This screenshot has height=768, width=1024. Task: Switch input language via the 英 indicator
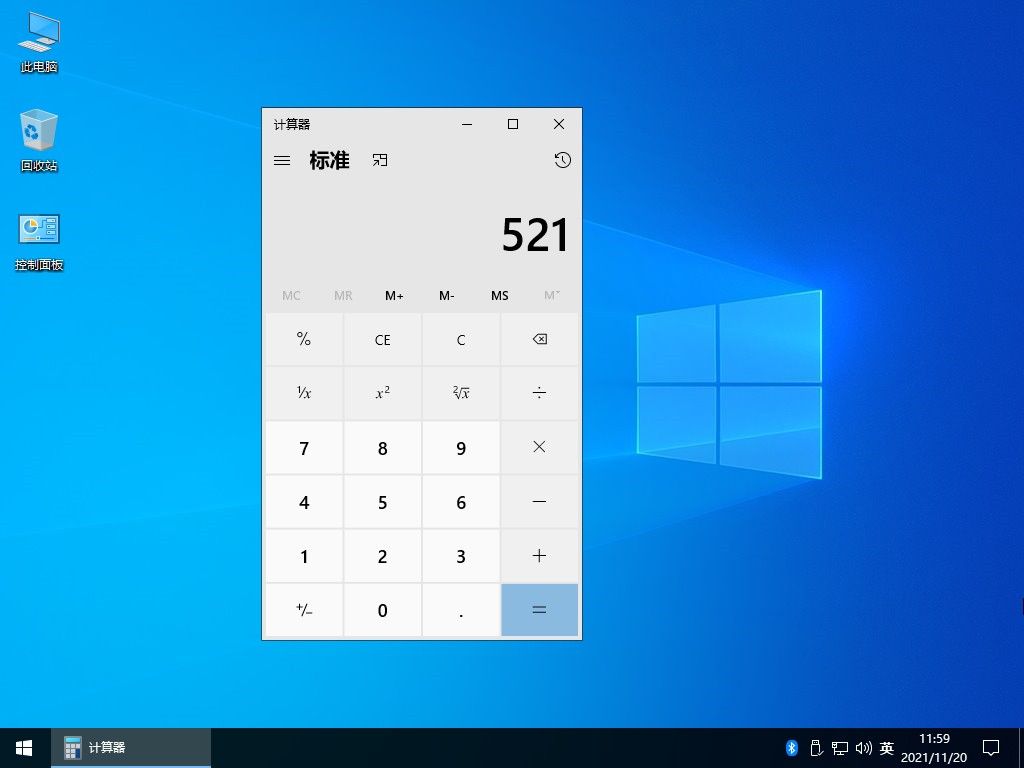click(886, 747)
